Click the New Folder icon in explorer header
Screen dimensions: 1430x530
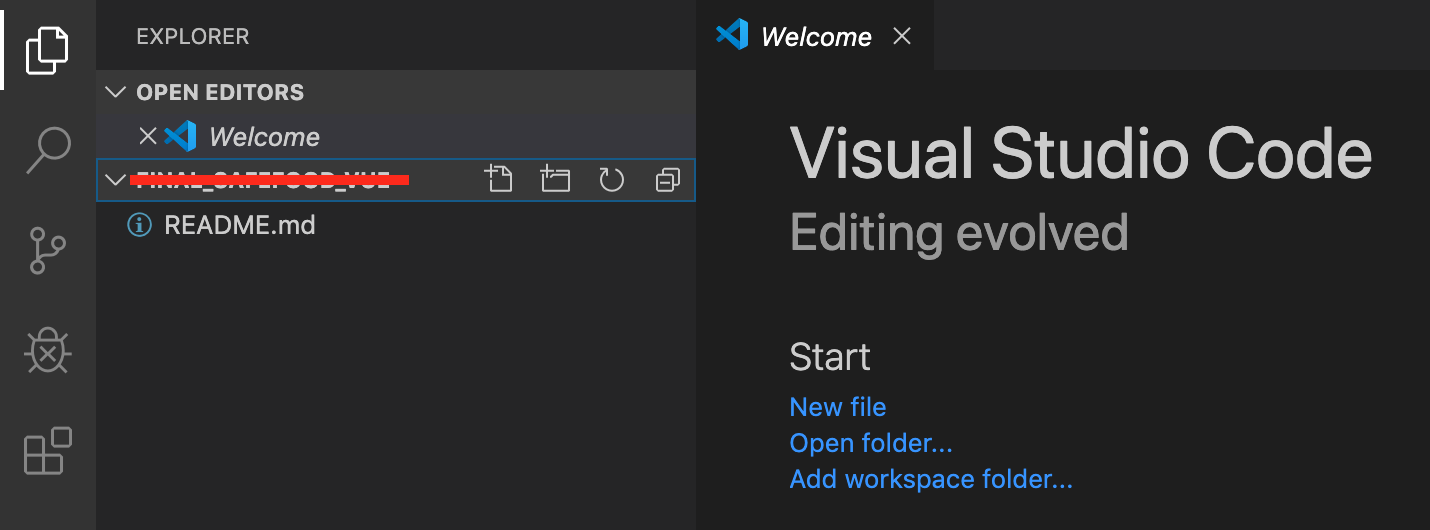(x=554, y=180)
